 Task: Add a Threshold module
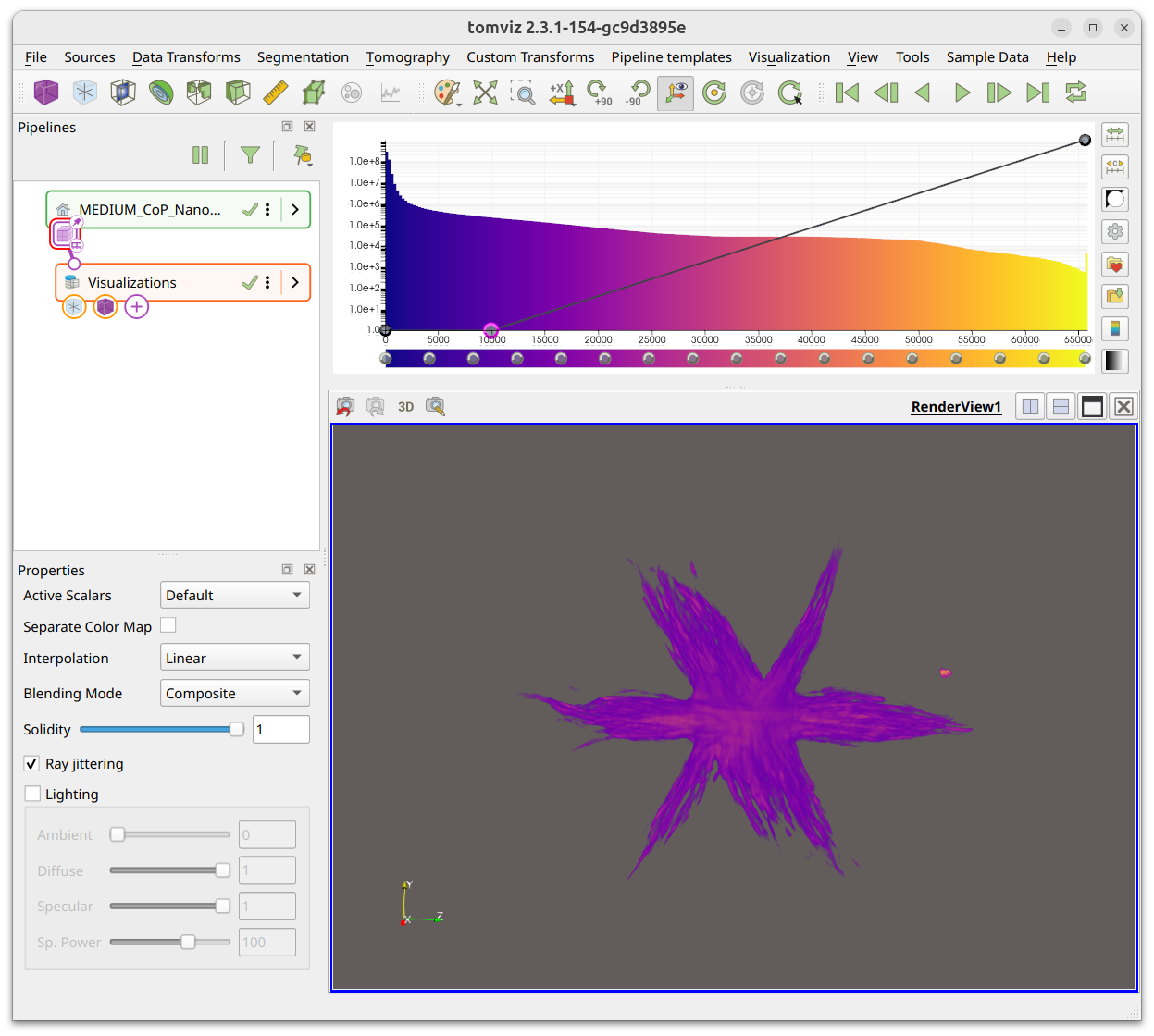[199, 92]
